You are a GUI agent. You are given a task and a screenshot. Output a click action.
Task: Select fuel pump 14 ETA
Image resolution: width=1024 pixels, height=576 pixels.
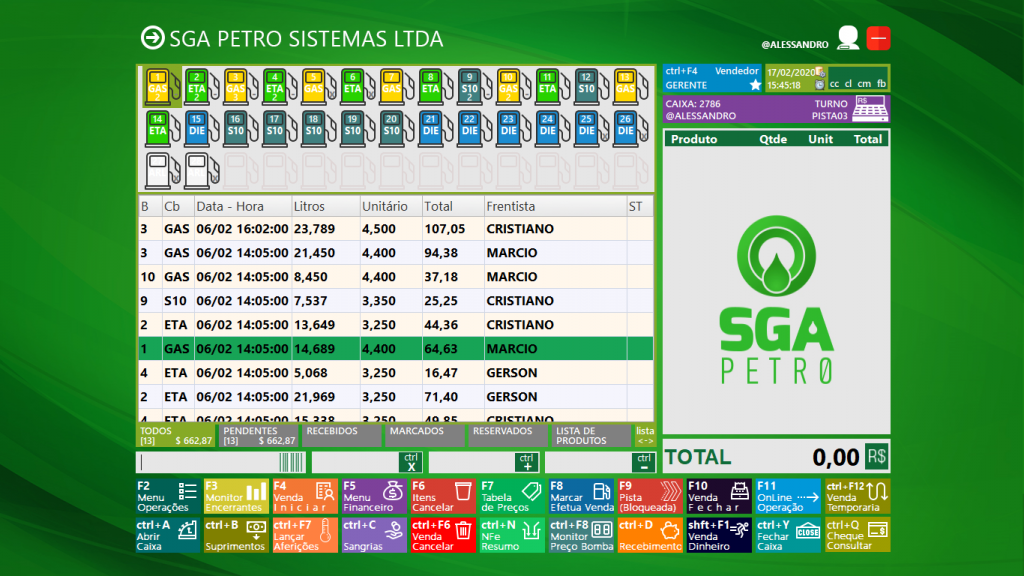click(162, 128)
